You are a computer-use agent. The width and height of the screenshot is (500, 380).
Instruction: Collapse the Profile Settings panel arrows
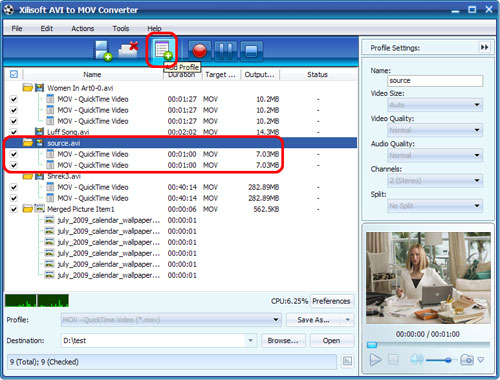[484, 47]
